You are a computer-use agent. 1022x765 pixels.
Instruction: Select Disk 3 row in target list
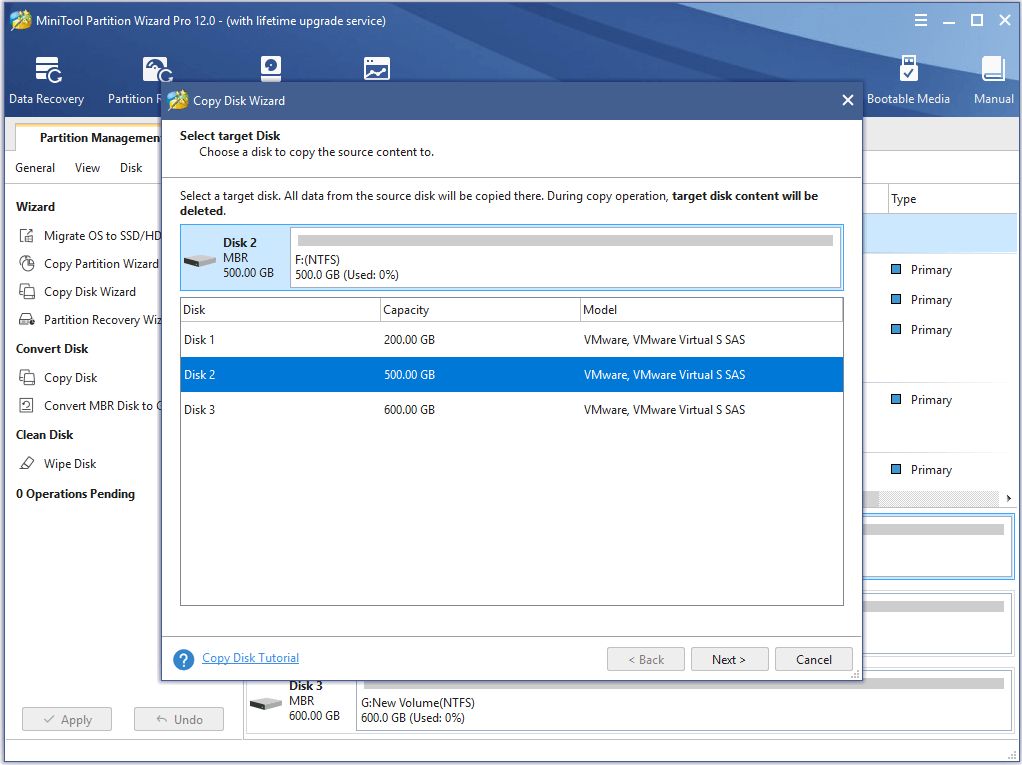pyautogui.click(x=512, y=410)
